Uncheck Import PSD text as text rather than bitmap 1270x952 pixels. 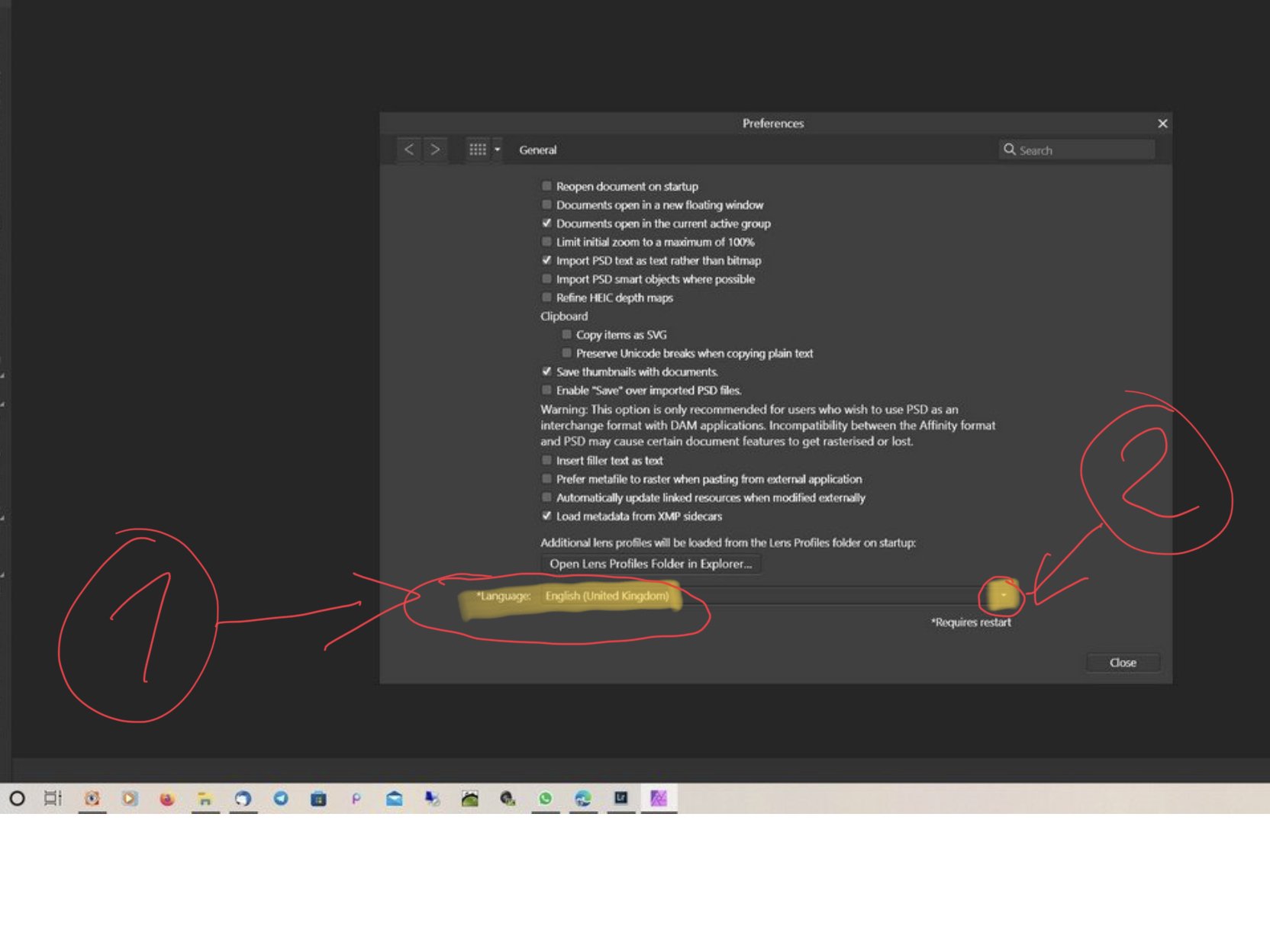click(x=546, y=260)
